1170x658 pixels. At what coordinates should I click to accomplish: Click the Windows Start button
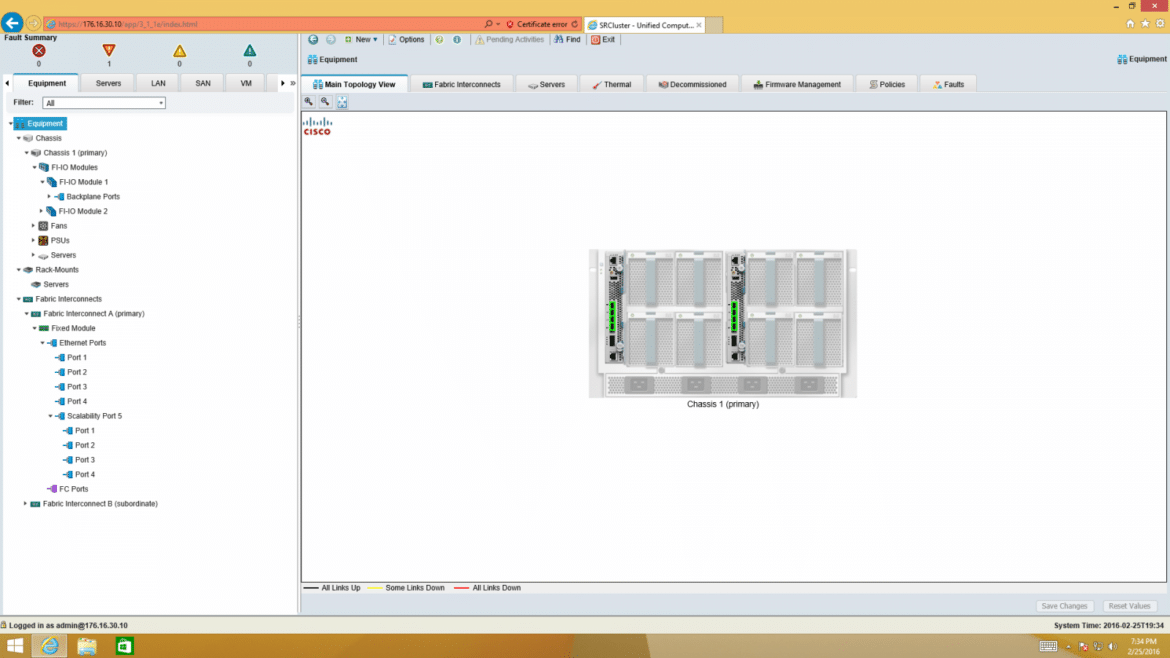coord(15,646)
